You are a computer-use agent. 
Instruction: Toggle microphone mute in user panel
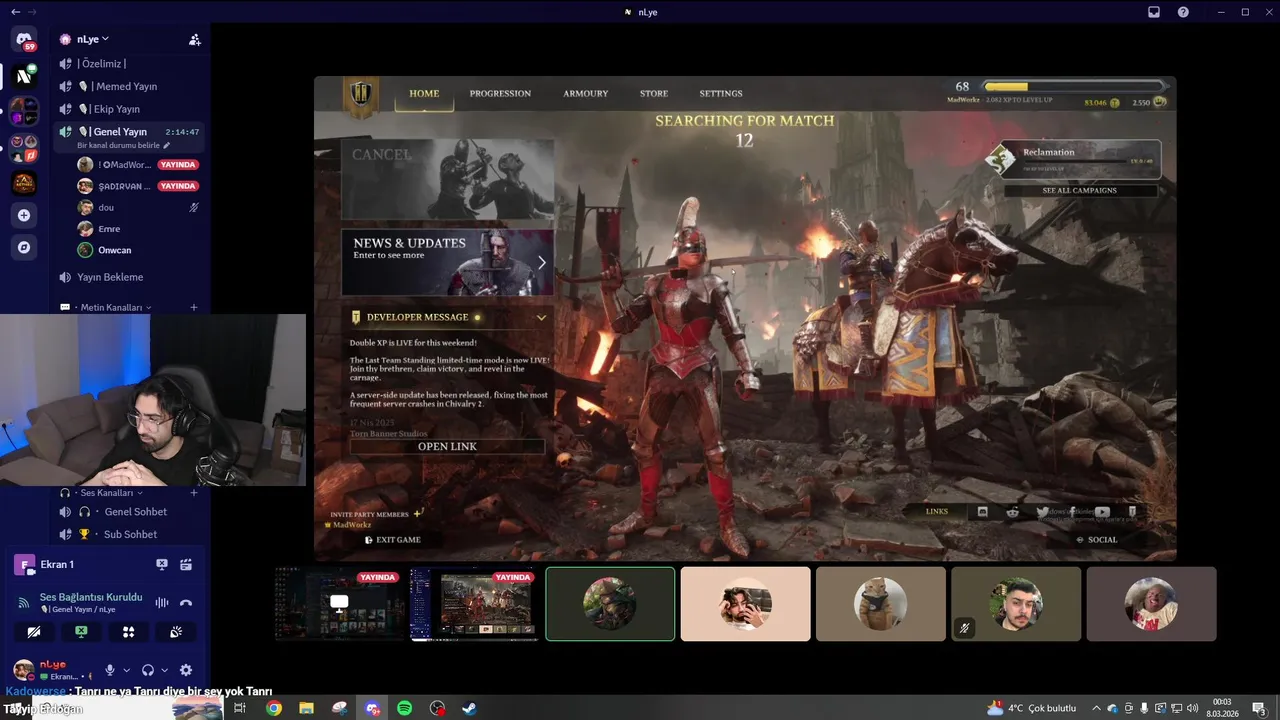coord(110,670)
